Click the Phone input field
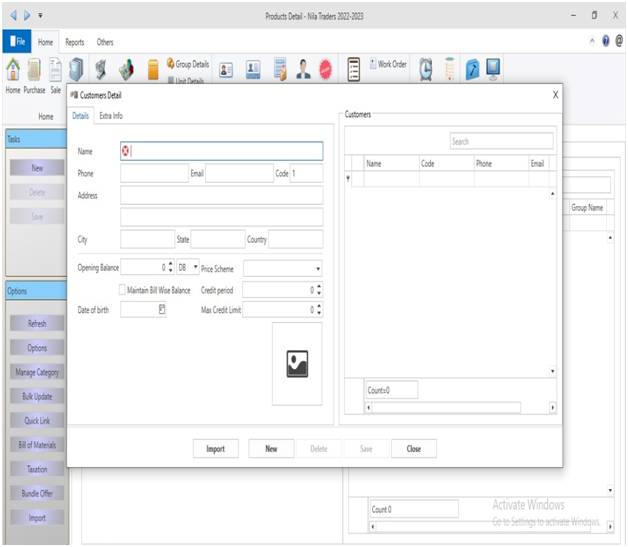The height and width of the screenshot is (547, 628). (154, 173)
